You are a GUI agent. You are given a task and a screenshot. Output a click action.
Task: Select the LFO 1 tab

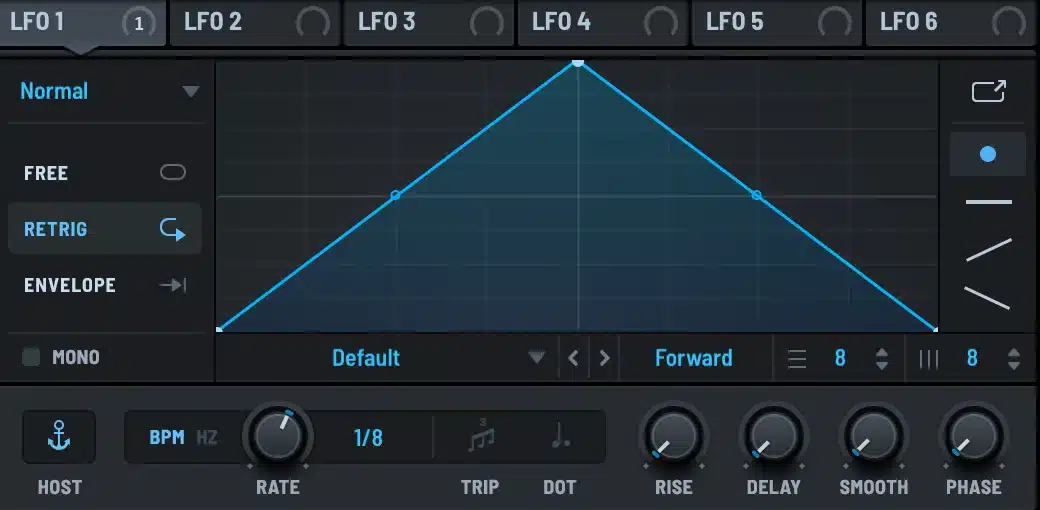coord(82,23)
